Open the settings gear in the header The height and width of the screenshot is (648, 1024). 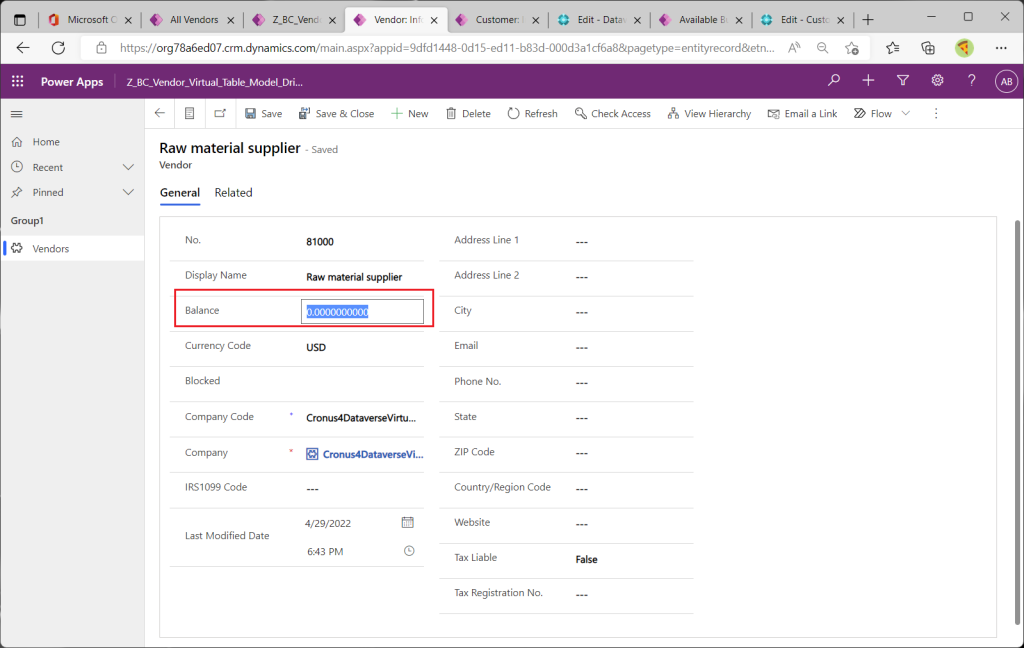click(x=937, y=80)
